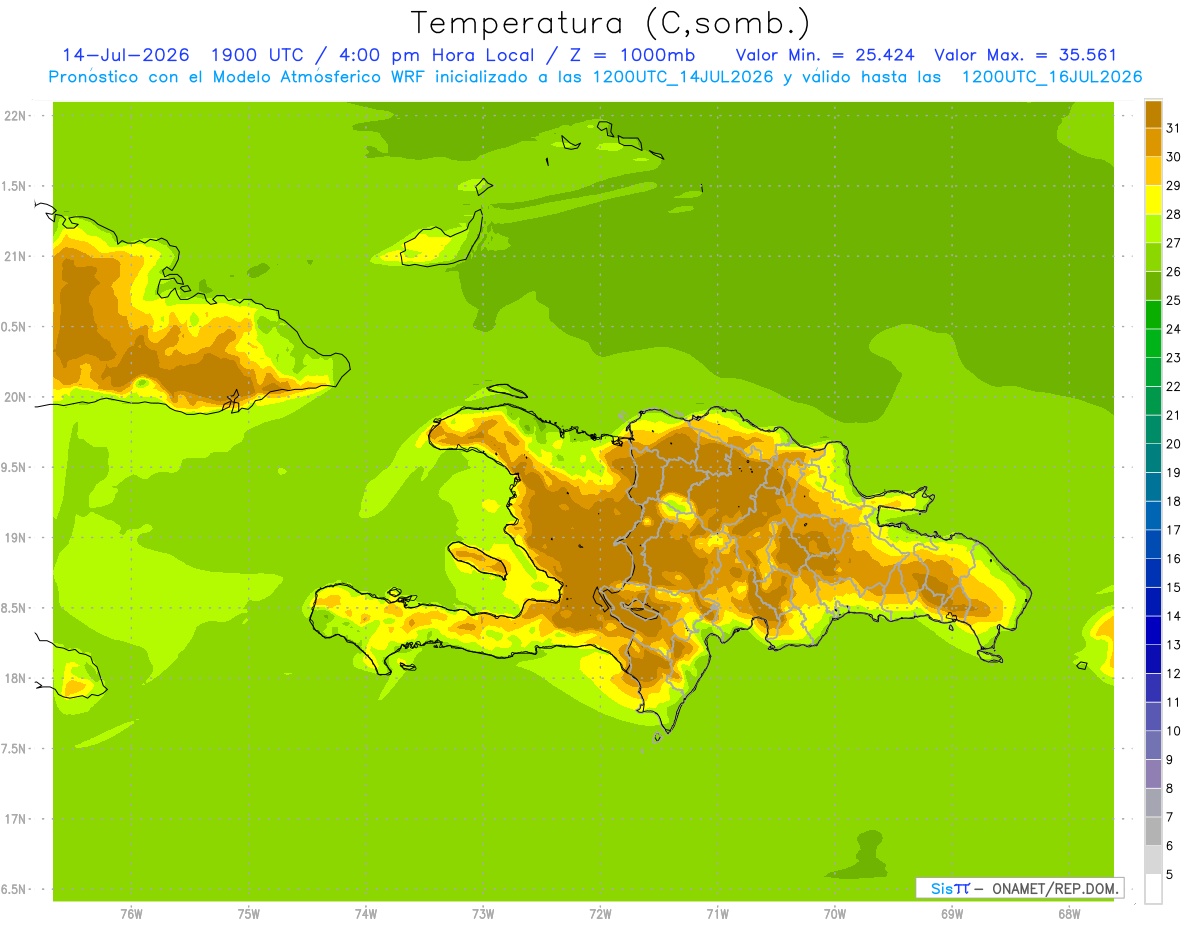Click legend value '16'
This screenshot has width=1200, height=927.
pyautogui.click(x=1173, y=559)
